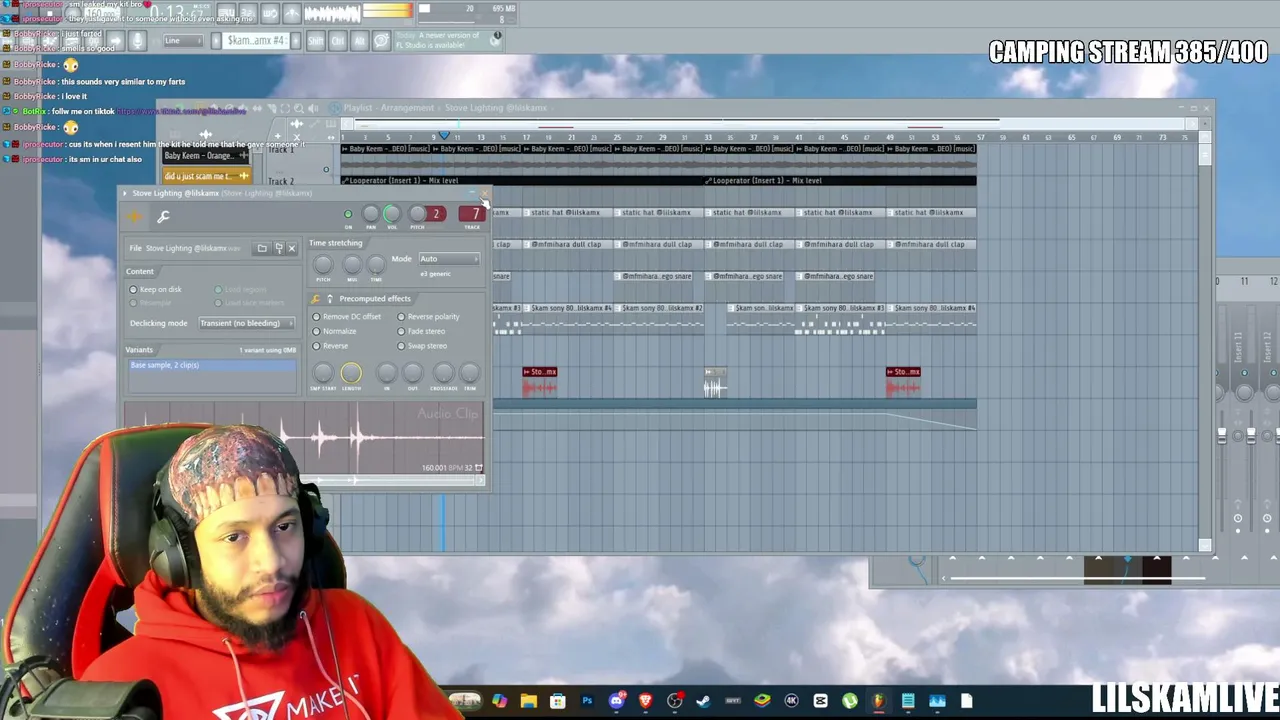Select the 'did u just scam me' channel
The image size is (1280, 720).
206,176
